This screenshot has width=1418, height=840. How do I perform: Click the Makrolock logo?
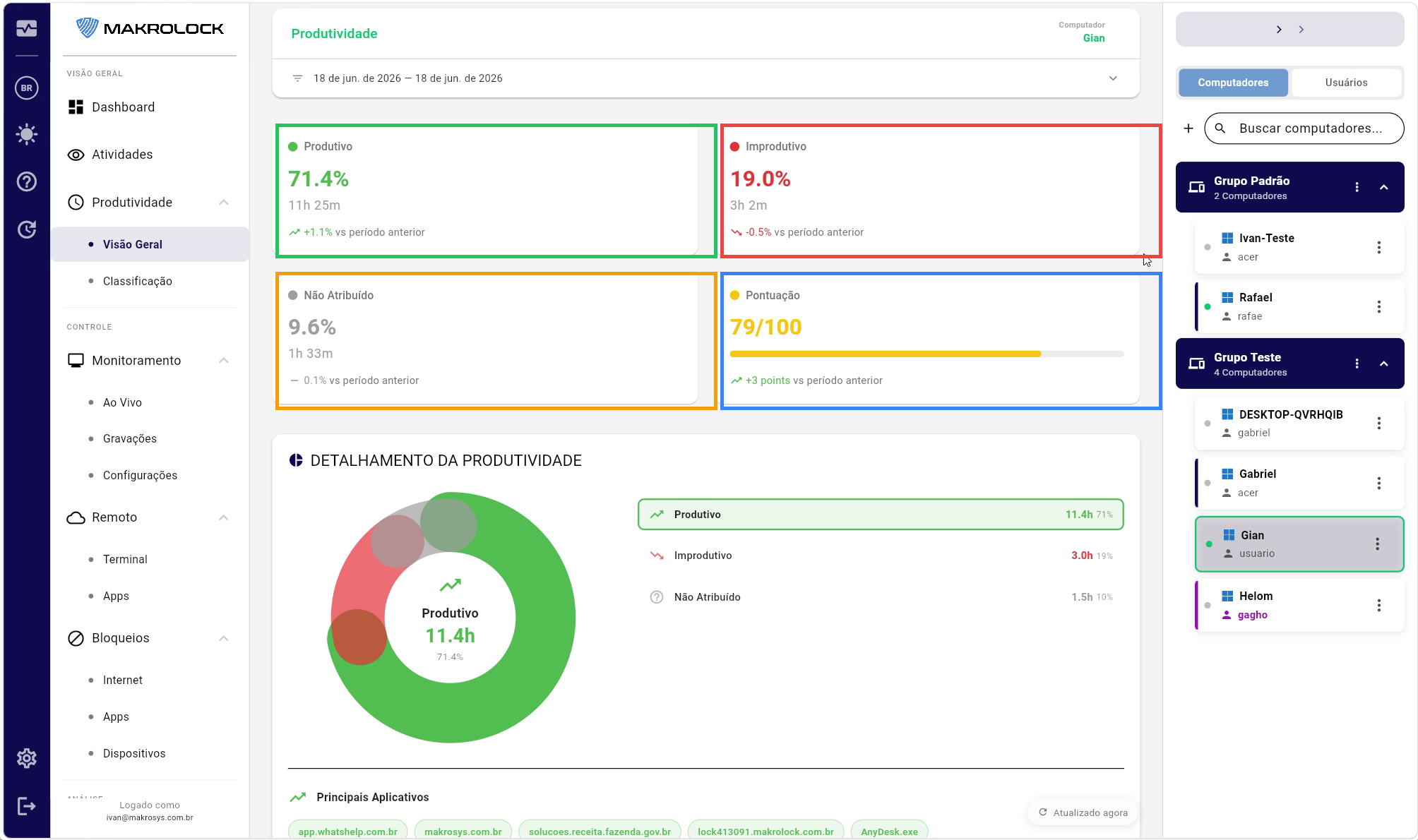tap(150, 28)
